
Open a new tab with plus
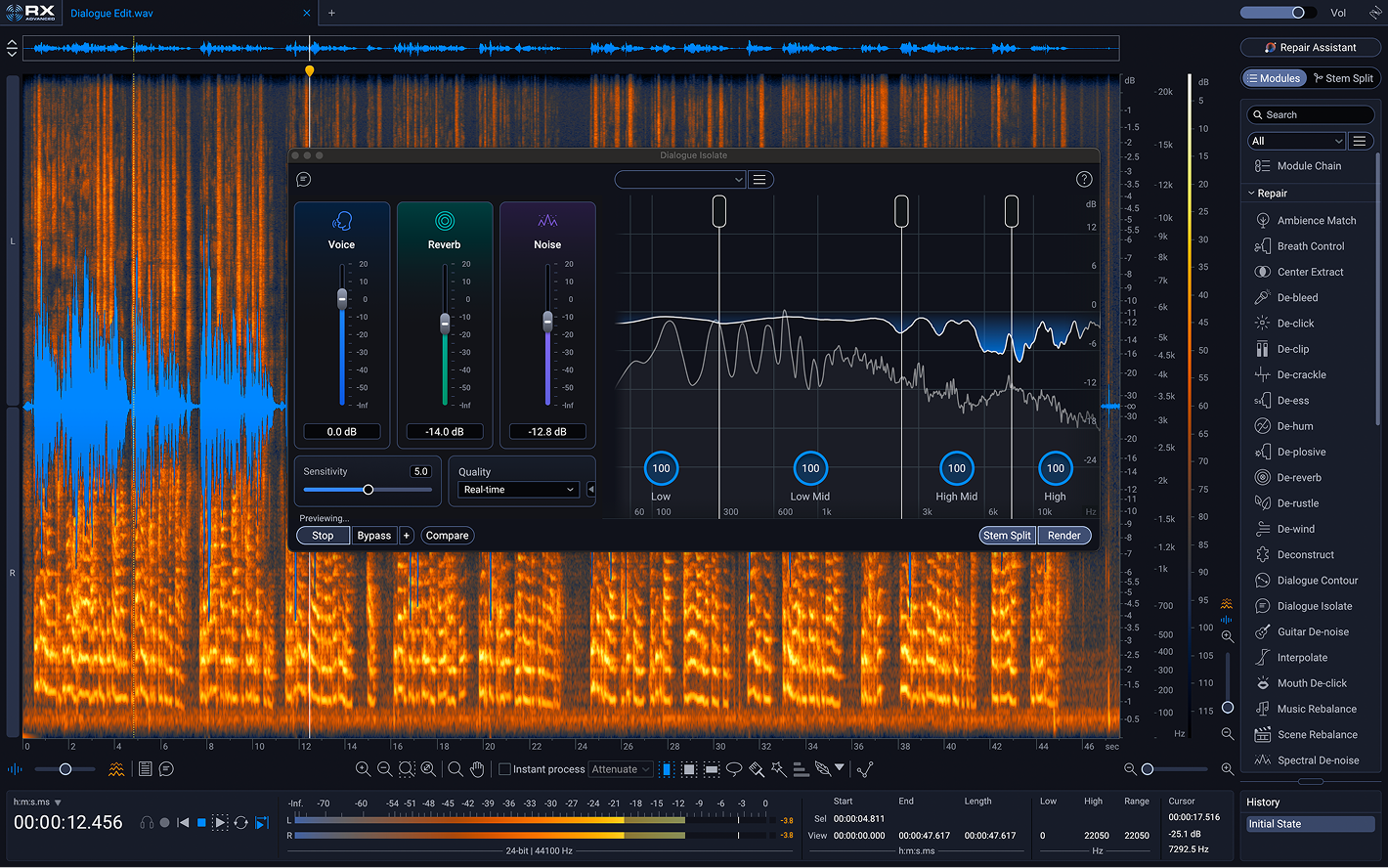(331, 13)
